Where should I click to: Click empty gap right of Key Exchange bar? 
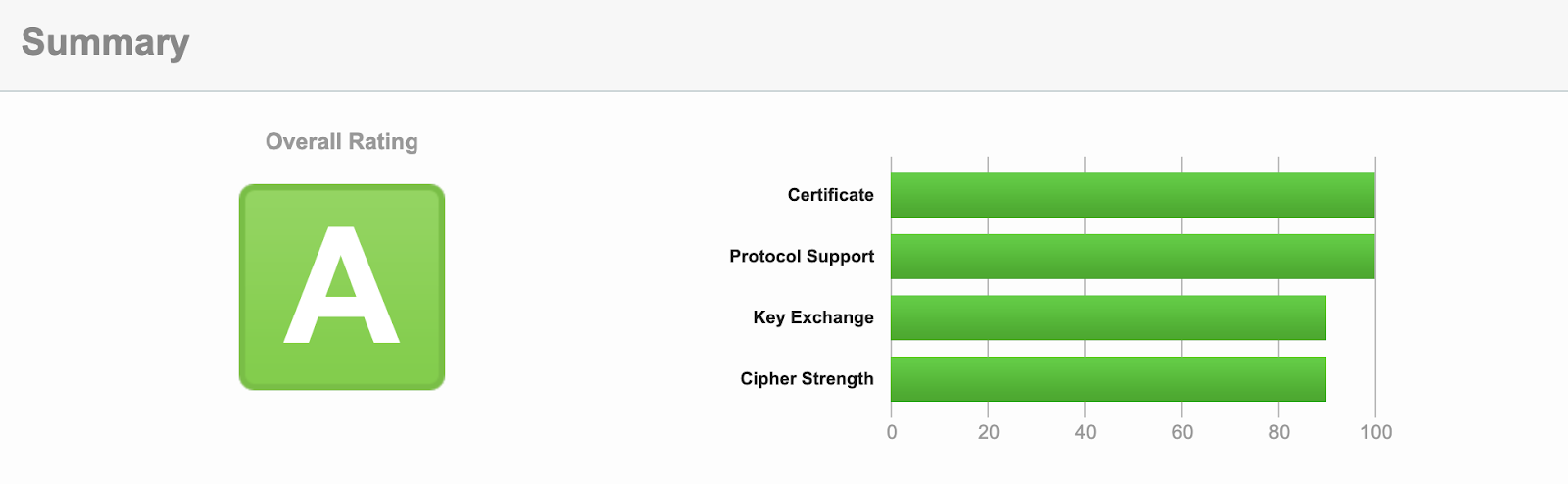[x=1350, y=317]
